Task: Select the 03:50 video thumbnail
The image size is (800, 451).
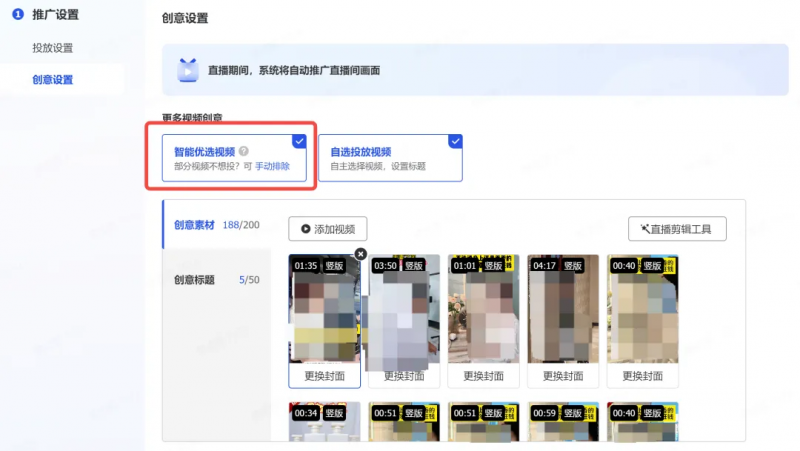Action: click(404, 309)
